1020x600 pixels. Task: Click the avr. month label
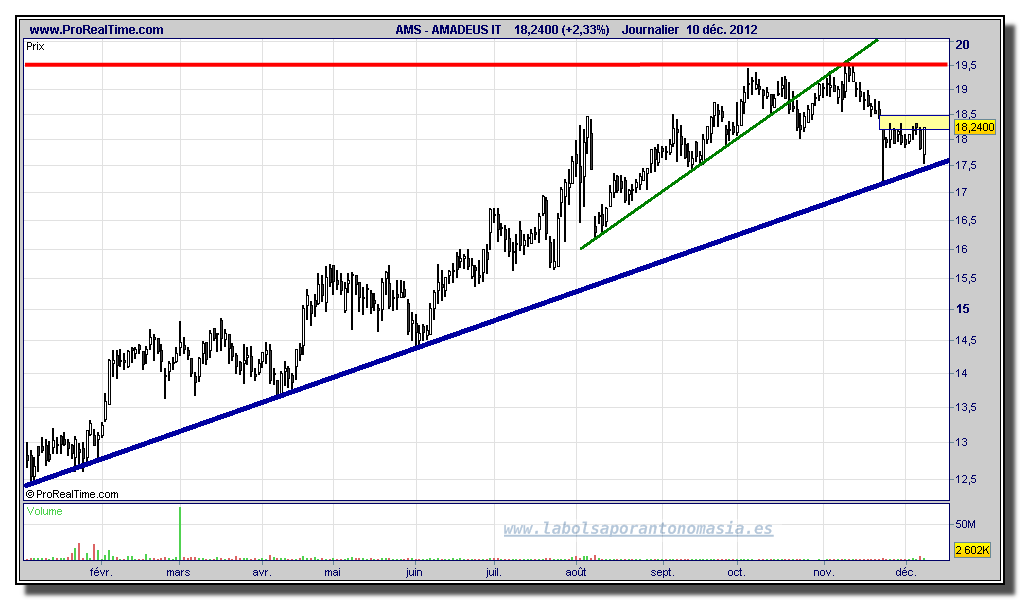point(262,573)
